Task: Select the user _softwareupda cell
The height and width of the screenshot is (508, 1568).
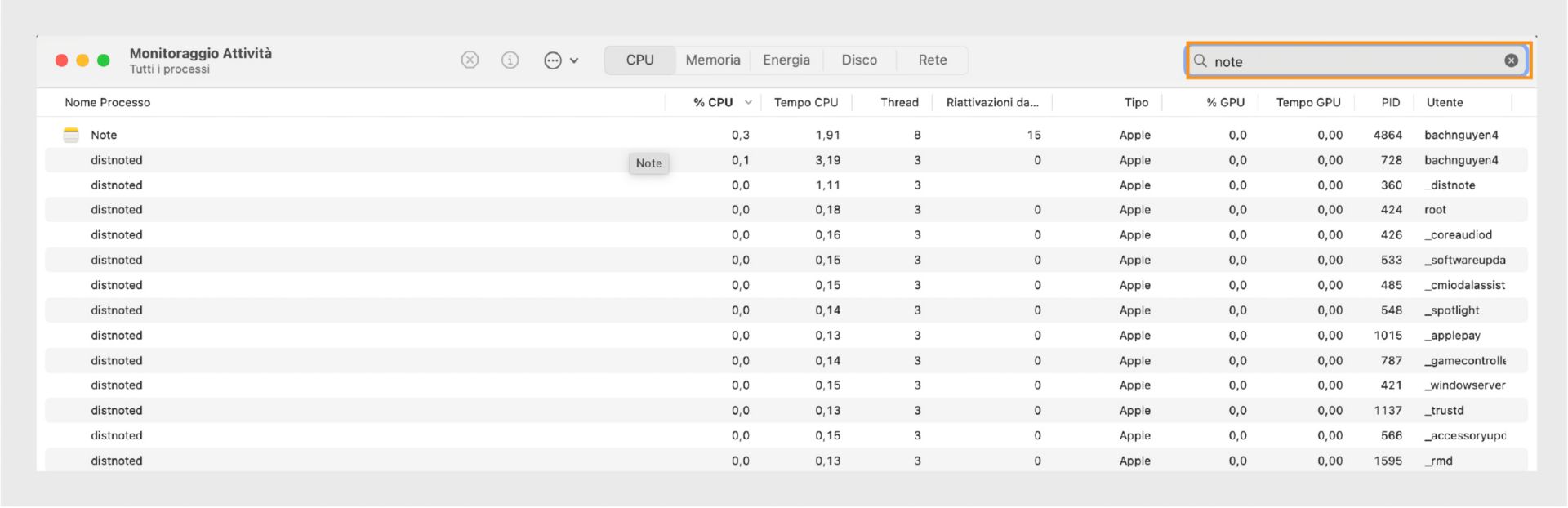Action: 1465,260
